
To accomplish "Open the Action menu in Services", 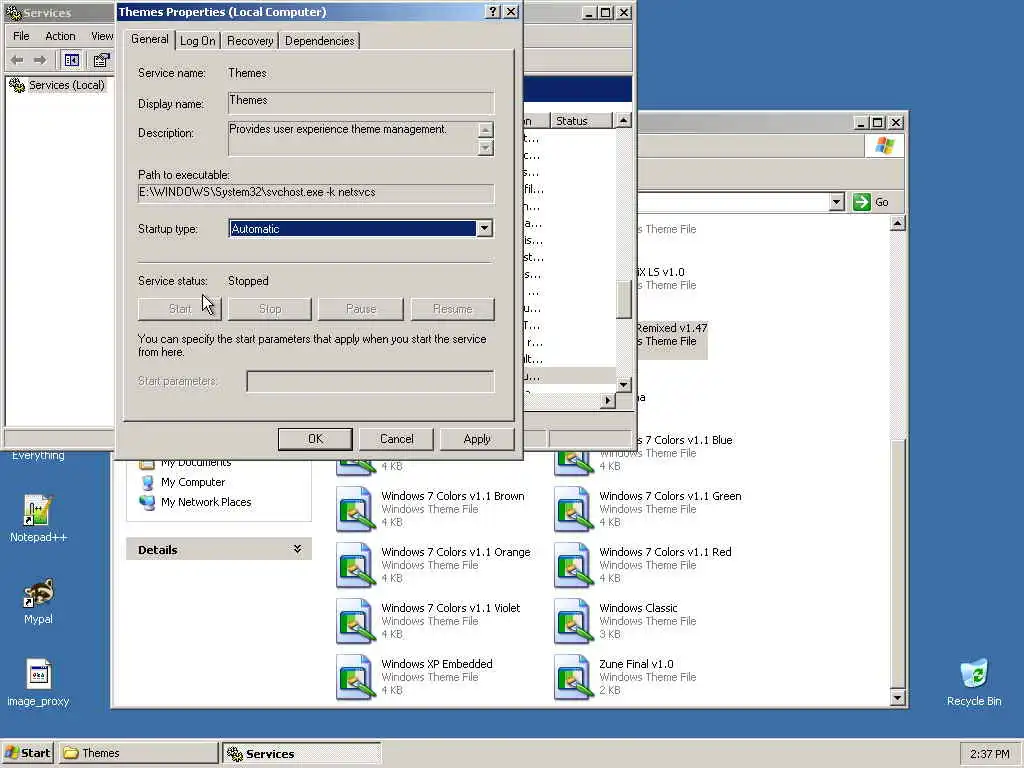I will click(x=60, y=36).
